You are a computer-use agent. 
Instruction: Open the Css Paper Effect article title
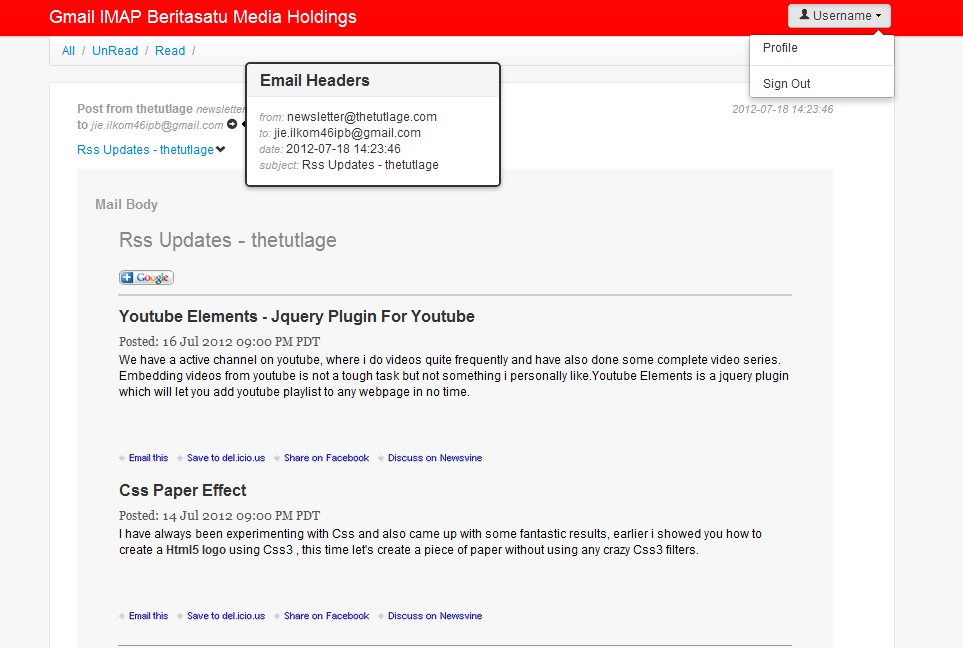pyautogui.click(x=182, y=490)
